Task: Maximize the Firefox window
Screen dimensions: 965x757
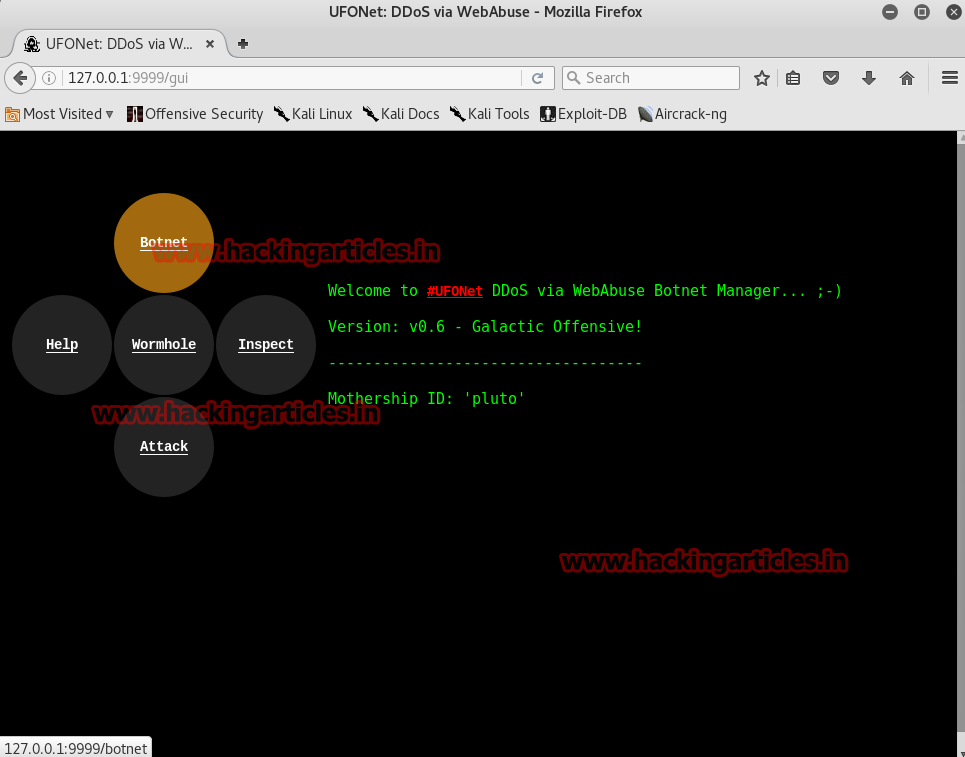Action: point(922,12)
